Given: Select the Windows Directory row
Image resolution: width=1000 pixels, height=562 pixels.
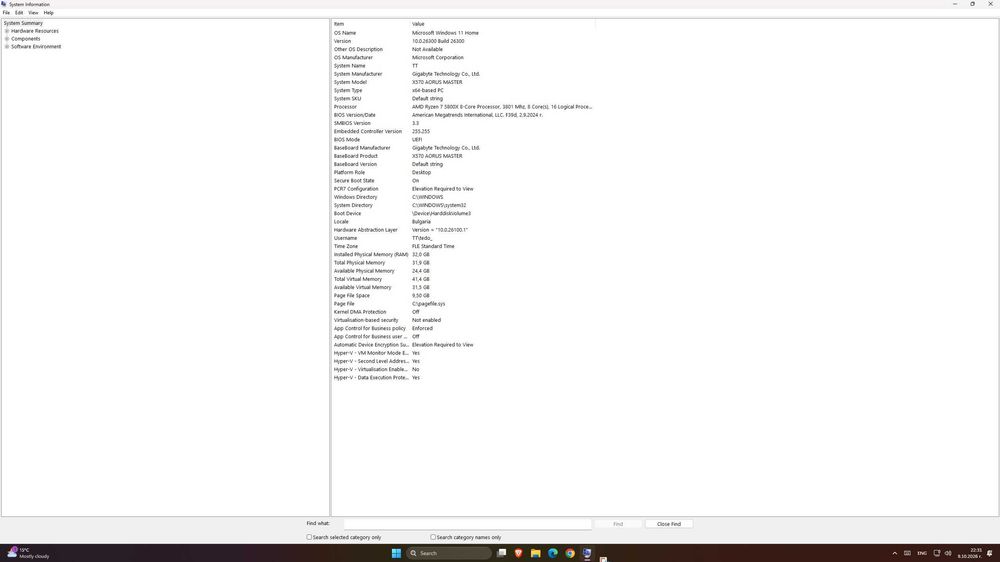Looking at the screenshot, I should 464,197.
